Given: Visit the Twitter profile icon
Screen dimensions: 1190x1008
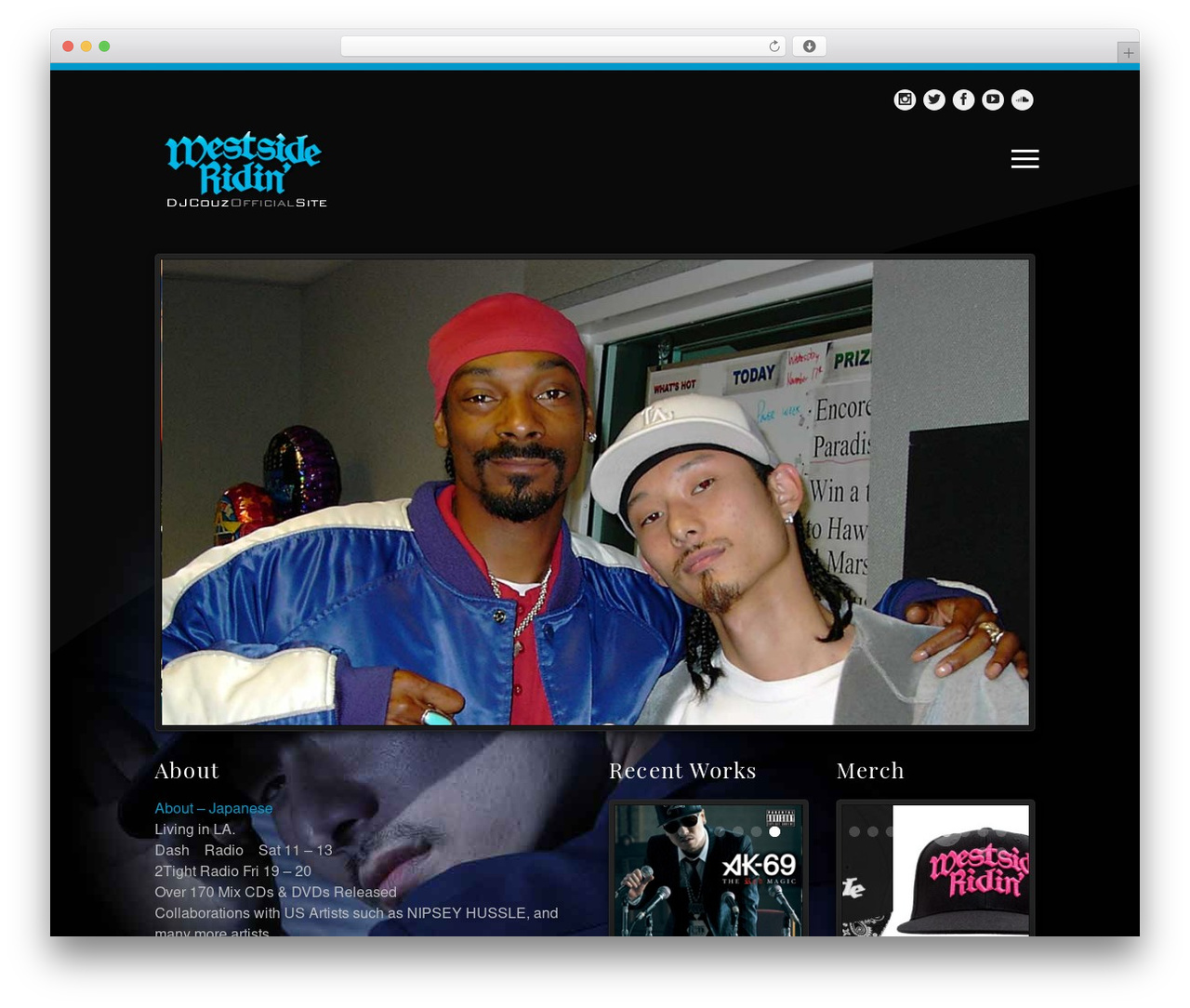Looking at the screenshot, I should (x=934, y=99).
